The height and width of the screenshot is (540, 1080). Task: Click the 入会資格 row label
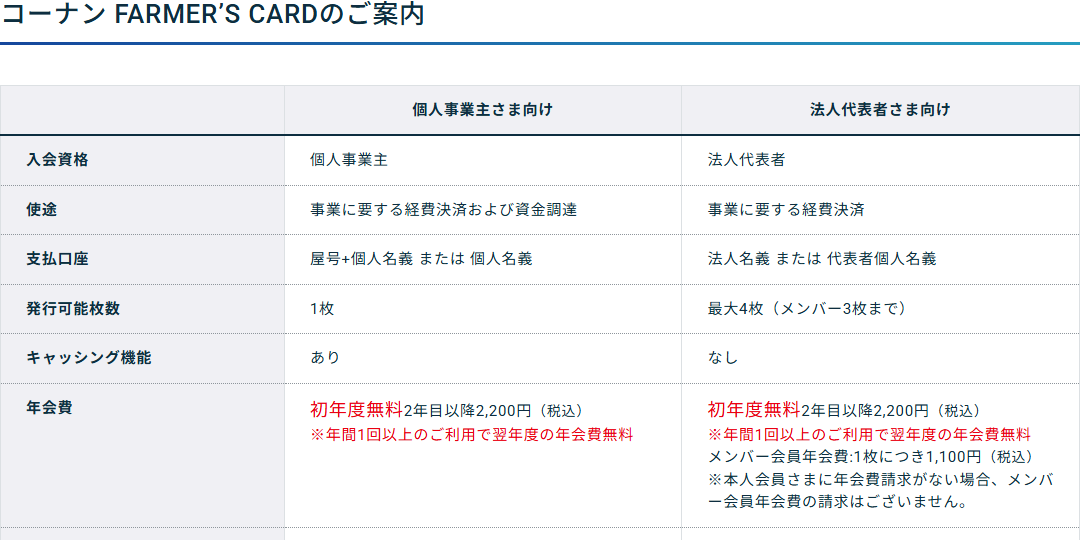[57, 160]
